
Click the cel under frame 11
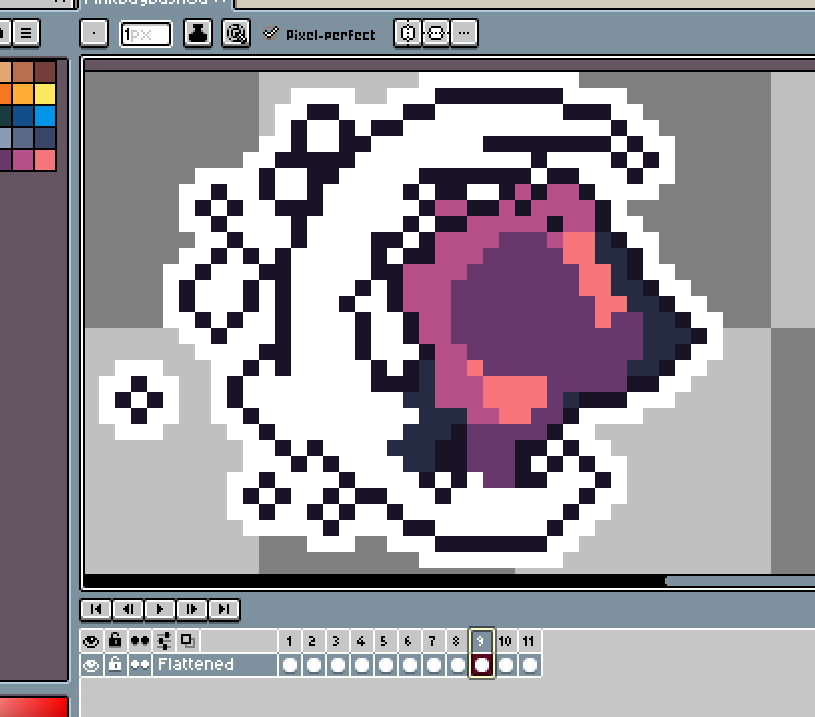coord(530,665)
